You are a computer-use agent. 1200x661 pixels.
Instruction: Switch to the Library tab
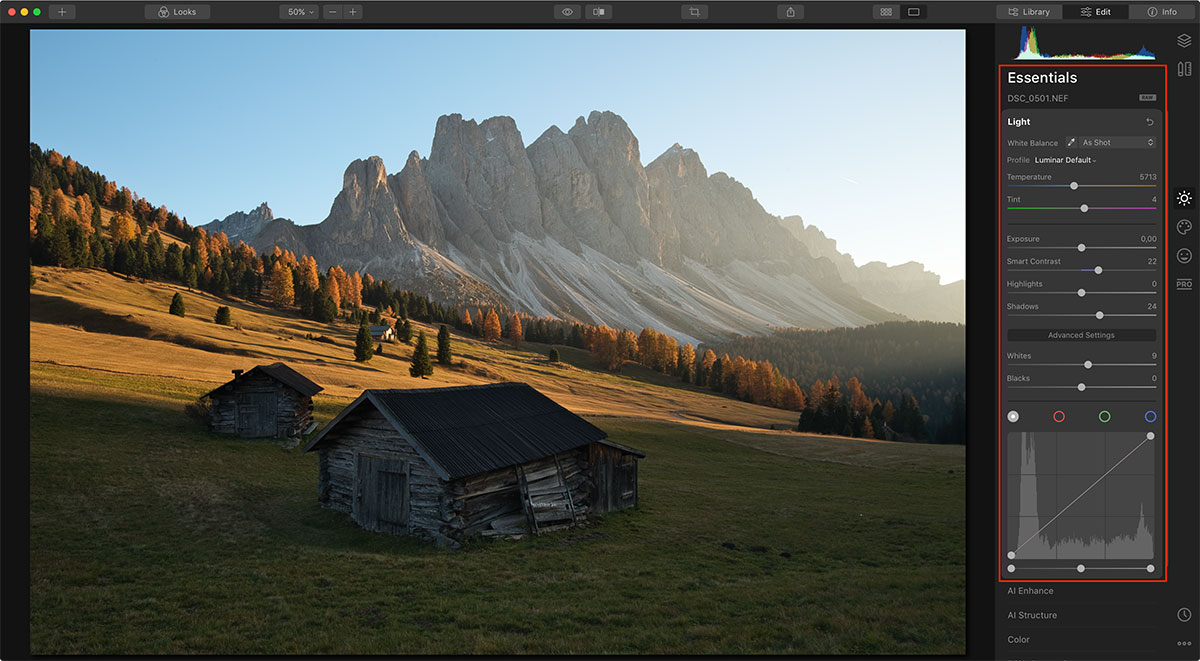(x=1029, y=12)
